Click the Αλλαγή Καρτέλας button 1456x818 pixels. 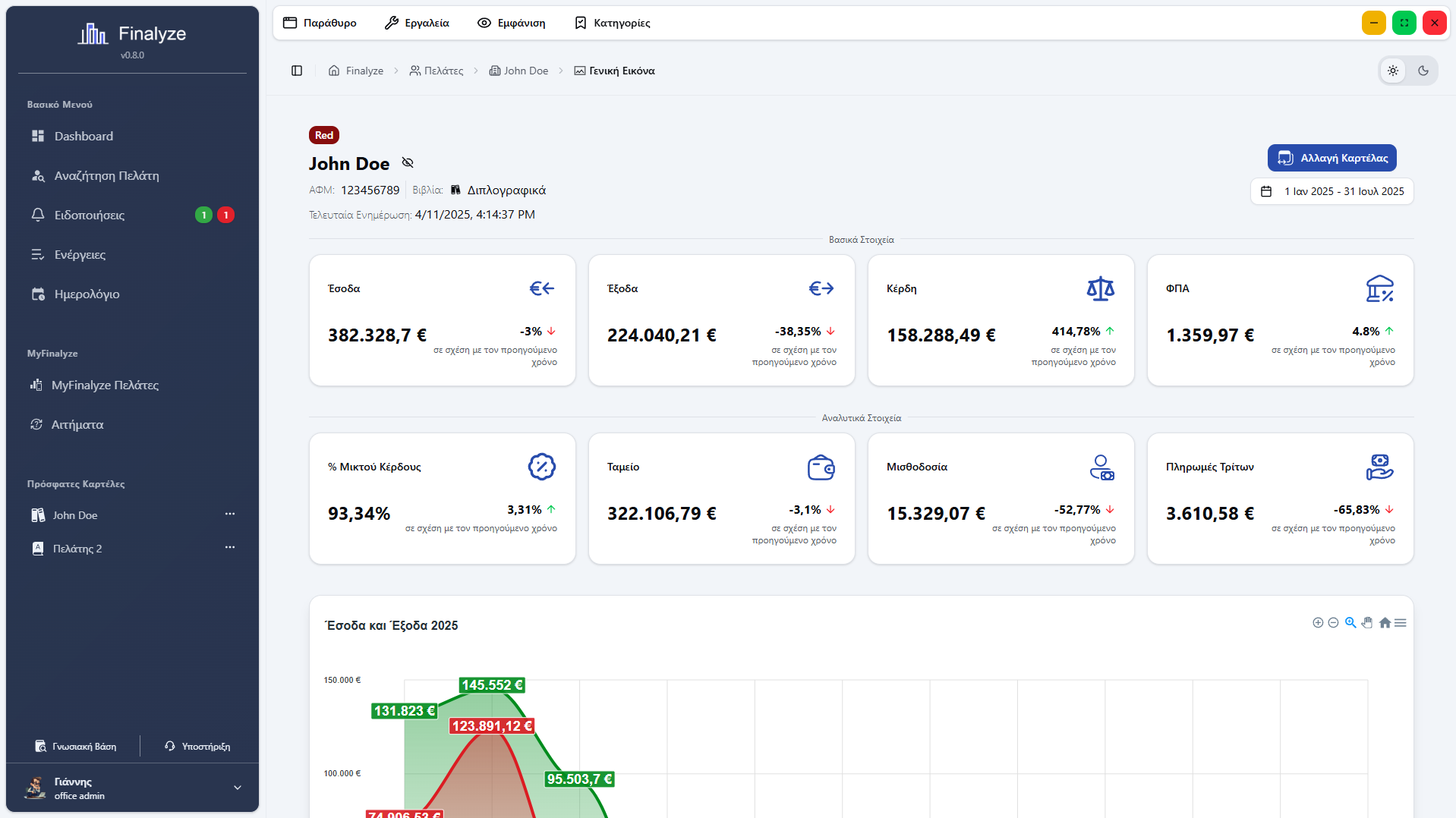[x=1332, y=158]
